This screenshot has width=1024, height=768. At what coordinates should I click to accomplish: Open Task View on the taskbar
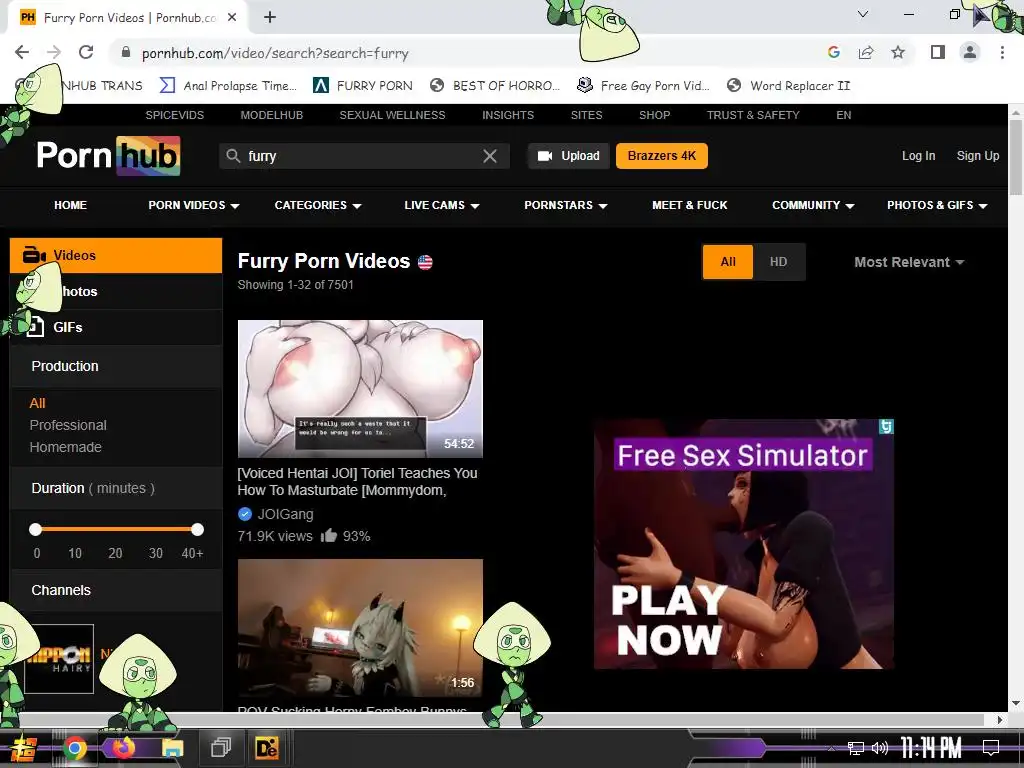[x=221, y=747]
